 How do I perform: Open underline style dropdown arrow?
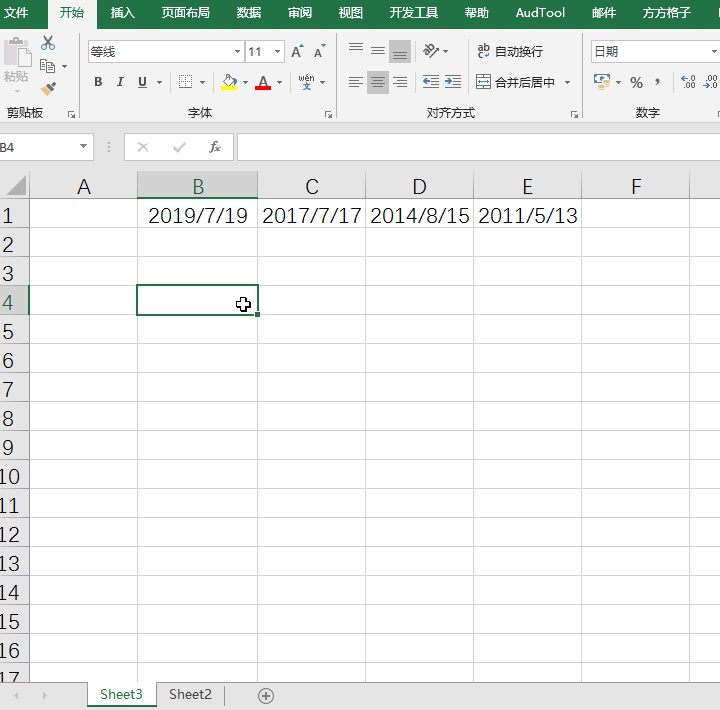(159, 83)
